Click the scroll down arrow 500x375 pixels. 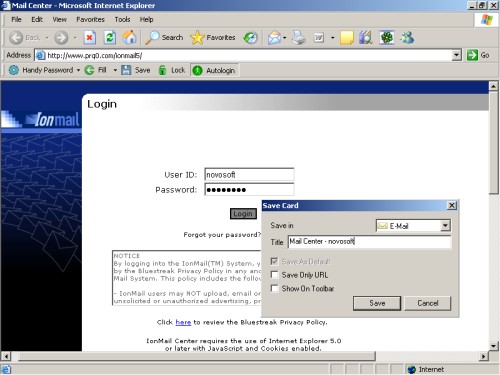[x=494, y=346]
